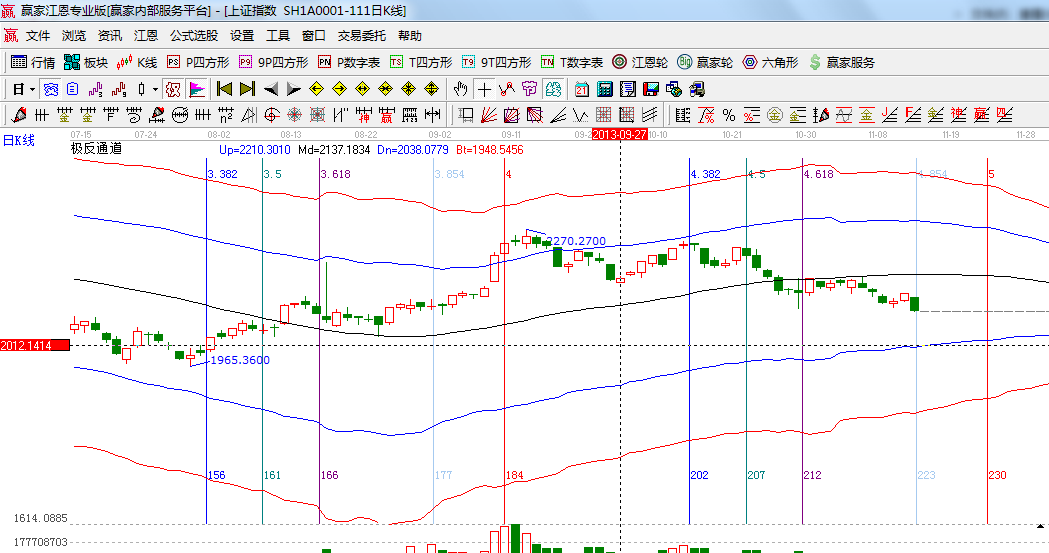The width and height of the screenshot is (1049, 553).
Task: Open the 公式选股 menu
Action: (x=193, y=35)
